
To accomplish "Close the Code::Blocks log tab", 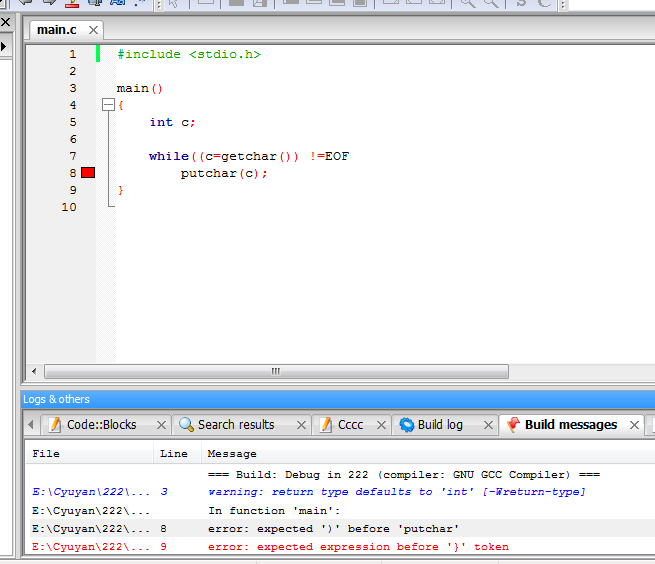I will [x=161, y=425].
